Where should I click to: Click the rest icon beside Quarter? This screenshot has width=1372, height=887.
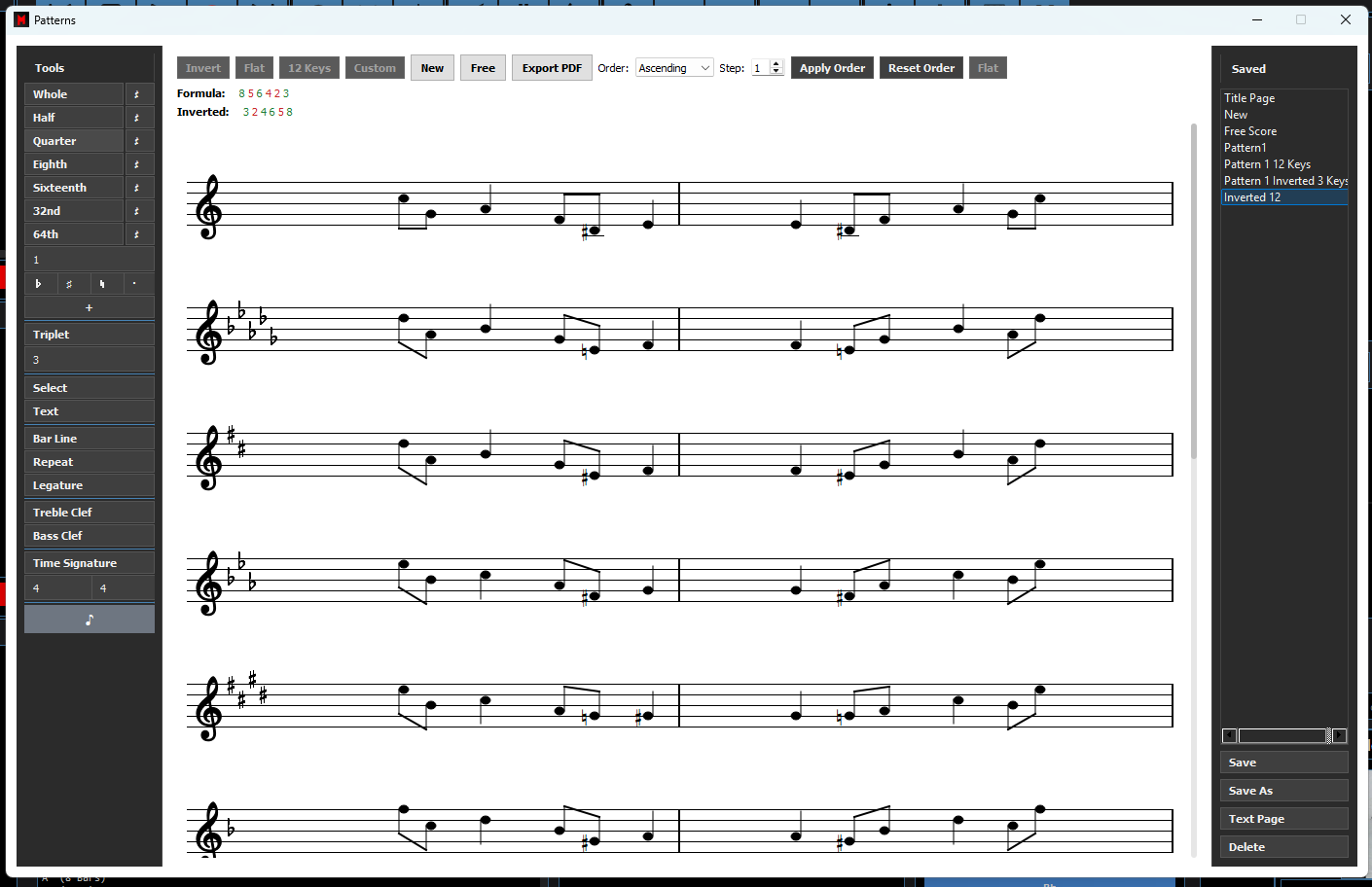[137, 141]
